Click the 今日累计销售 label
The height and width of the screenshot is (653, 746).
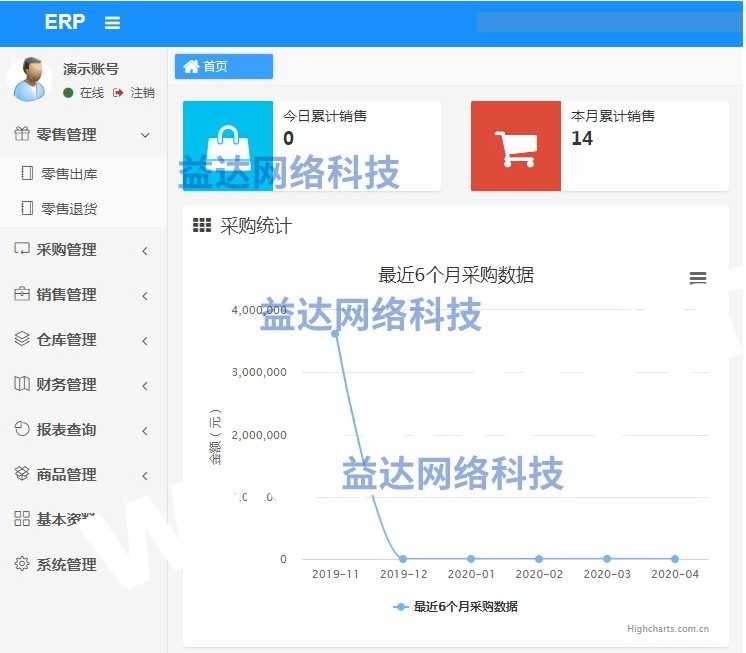point(325,116)
